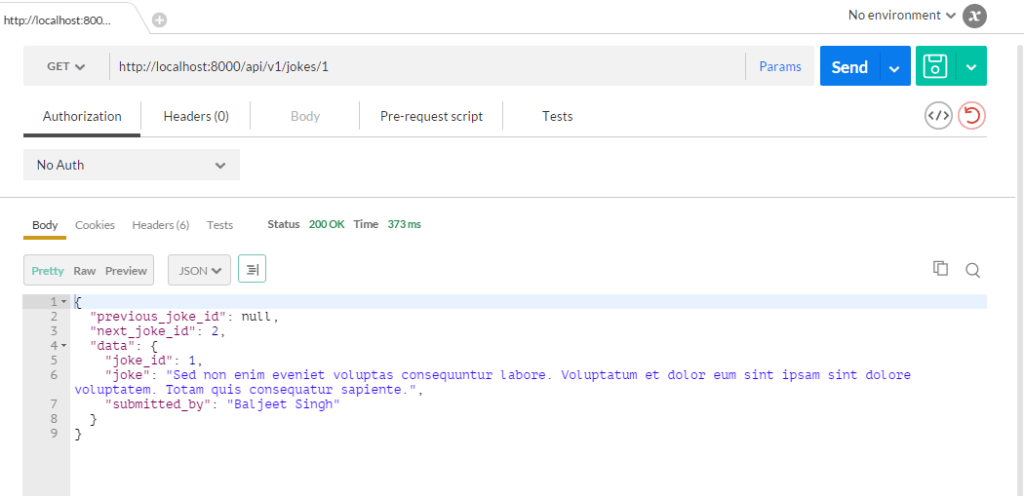Click the green save request icon
The height and width of the screenshot is (496, 1024).
coord(935,67)
